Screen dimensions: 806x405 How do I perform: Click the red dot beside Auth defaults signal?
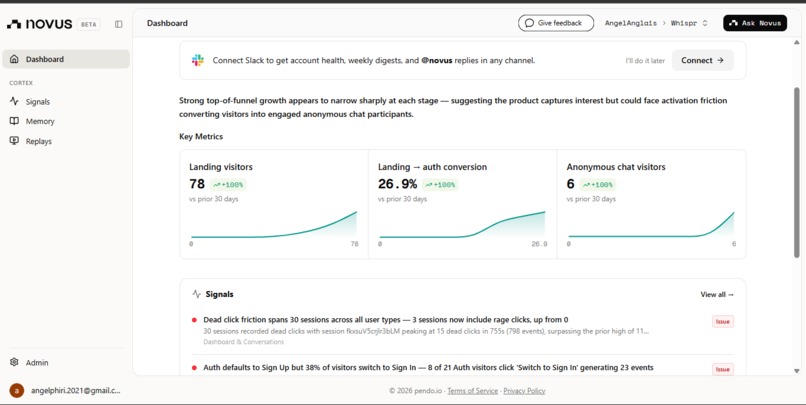click(194, 368)
